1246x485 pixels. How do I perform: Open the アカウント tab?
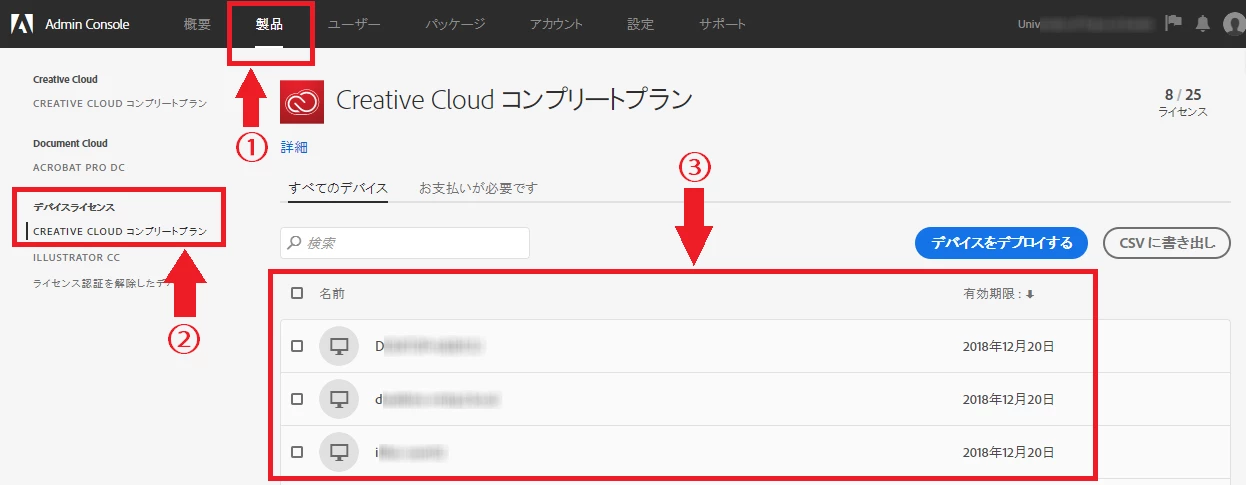click(556, 24)
